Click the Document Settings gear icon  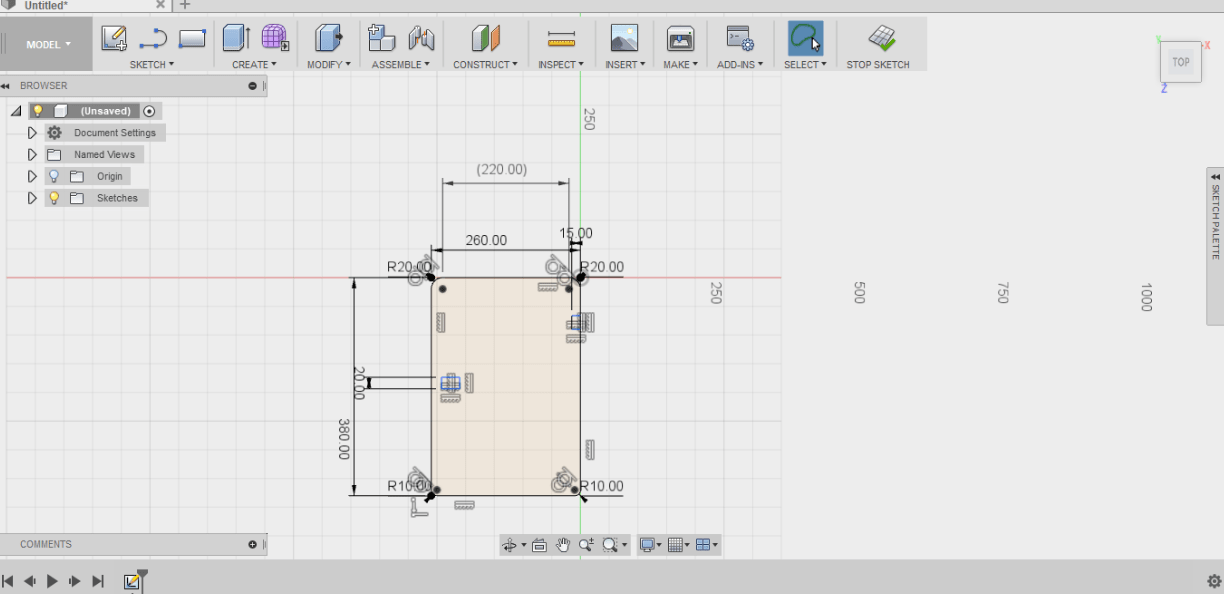click(54, 133)
